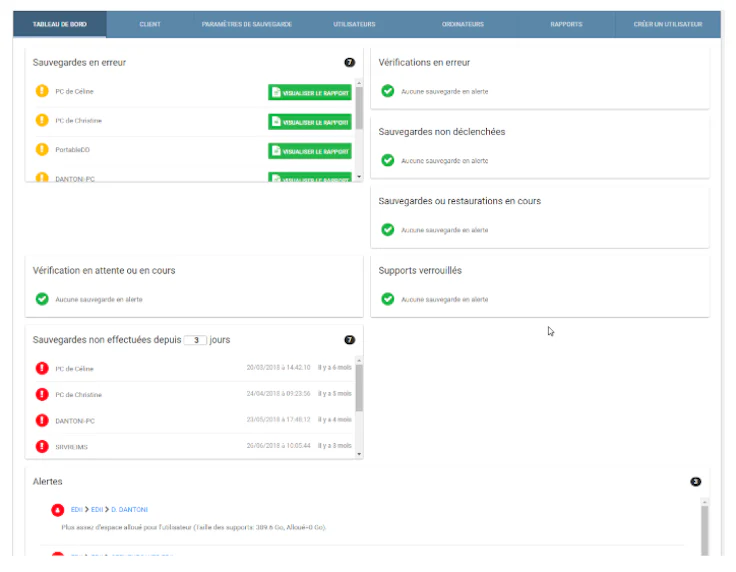This screenshot has height=572, width=736.
Task: Click the days number field showing 3
Action: (x=195, y=340)
